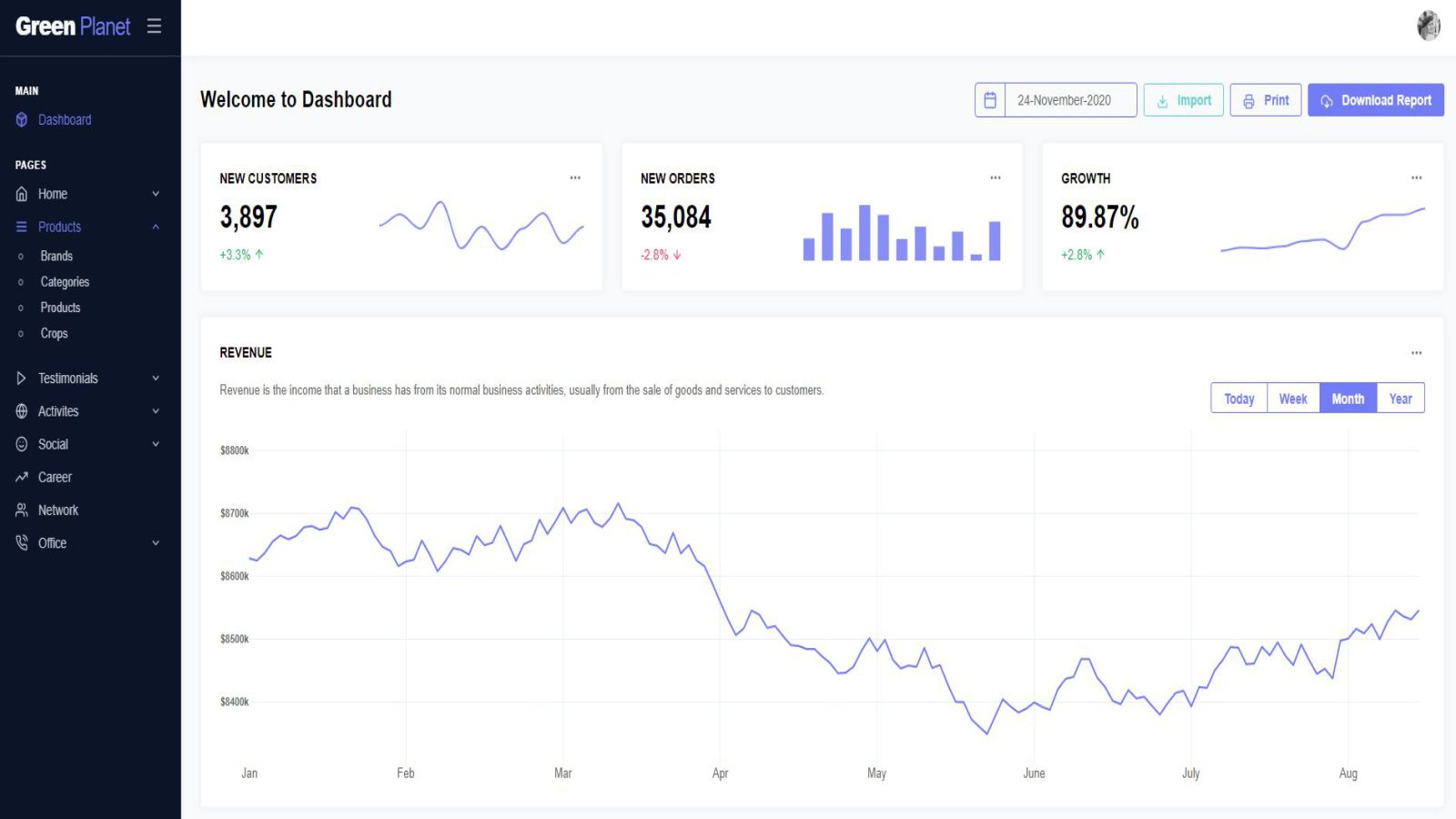Click the Import button

(1183, 100)
